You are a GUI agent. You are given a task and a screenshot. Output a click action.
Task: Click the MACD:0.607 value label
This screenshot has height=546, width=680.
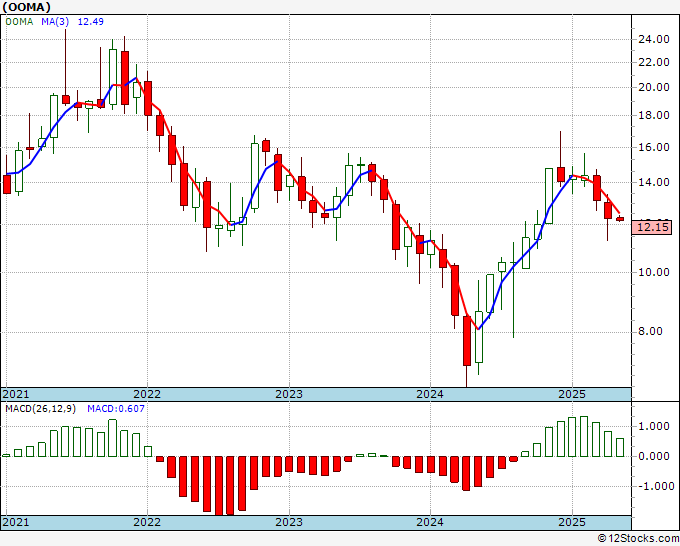[x=116, y=409]
